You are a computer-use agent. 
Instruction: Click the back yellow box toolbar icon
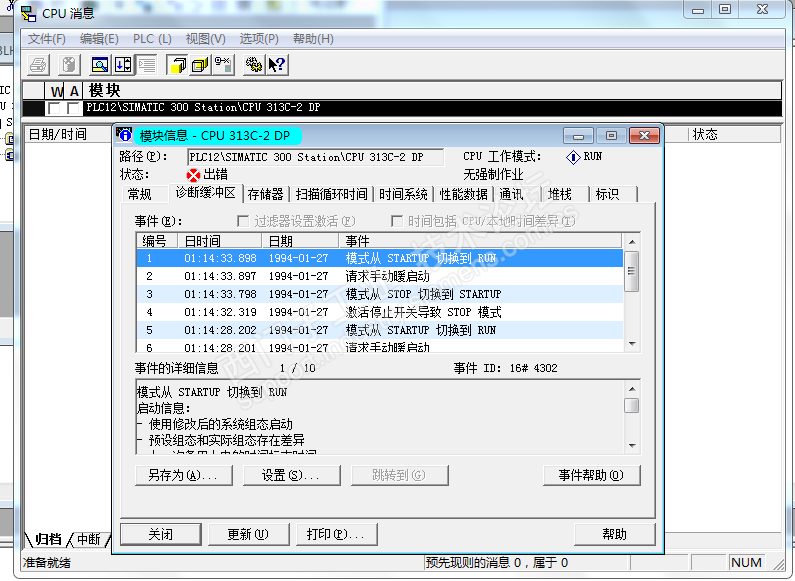(x=200, y=65)
